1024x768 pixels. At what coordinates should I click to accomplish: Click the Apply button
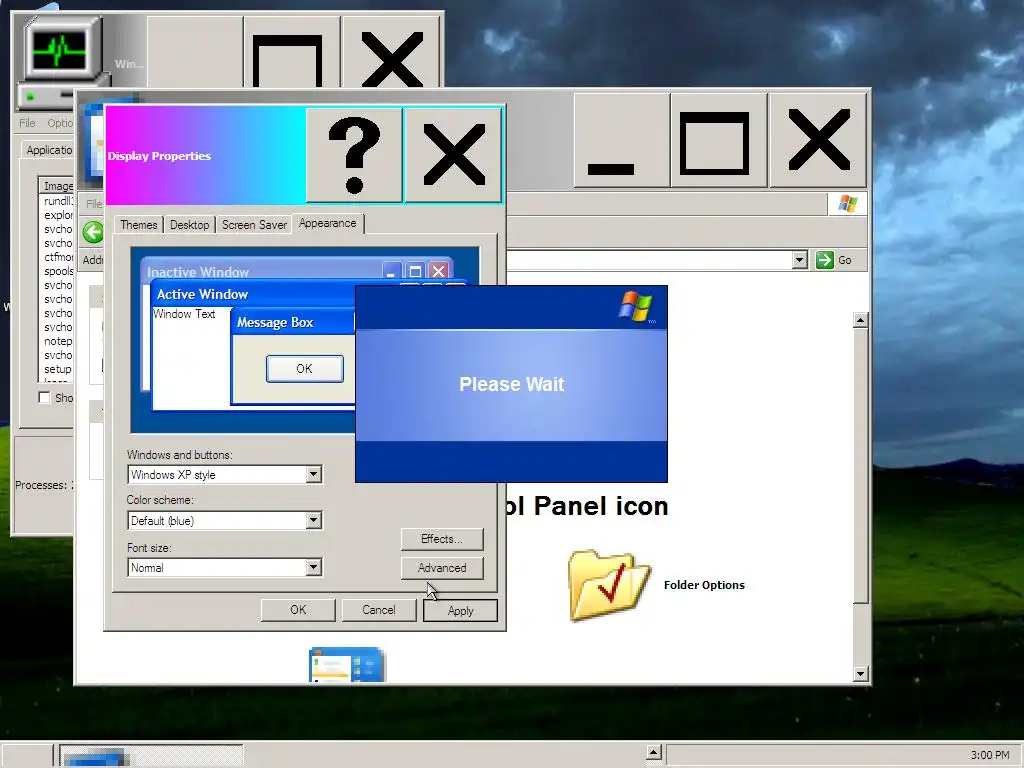460,611
